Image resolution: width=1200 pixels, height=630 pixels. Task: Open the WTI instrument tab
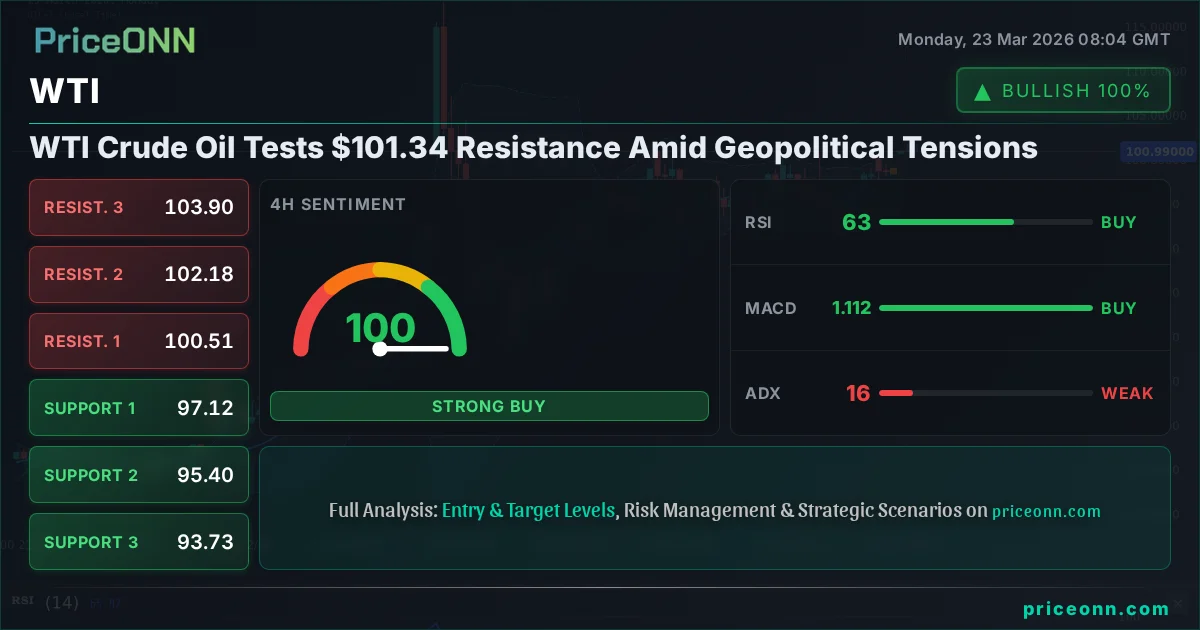tap(63, 91)
